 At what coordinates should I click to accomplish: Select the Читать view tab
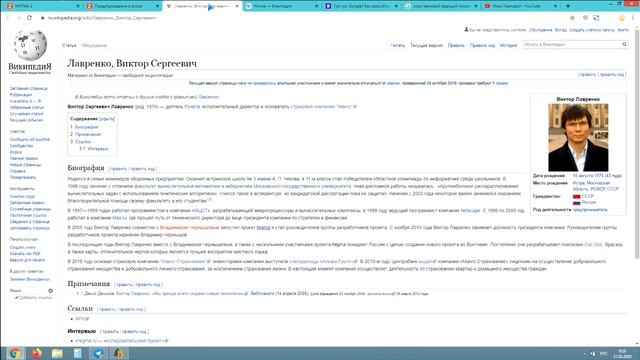pyautogui.click(x=398, y=45)
